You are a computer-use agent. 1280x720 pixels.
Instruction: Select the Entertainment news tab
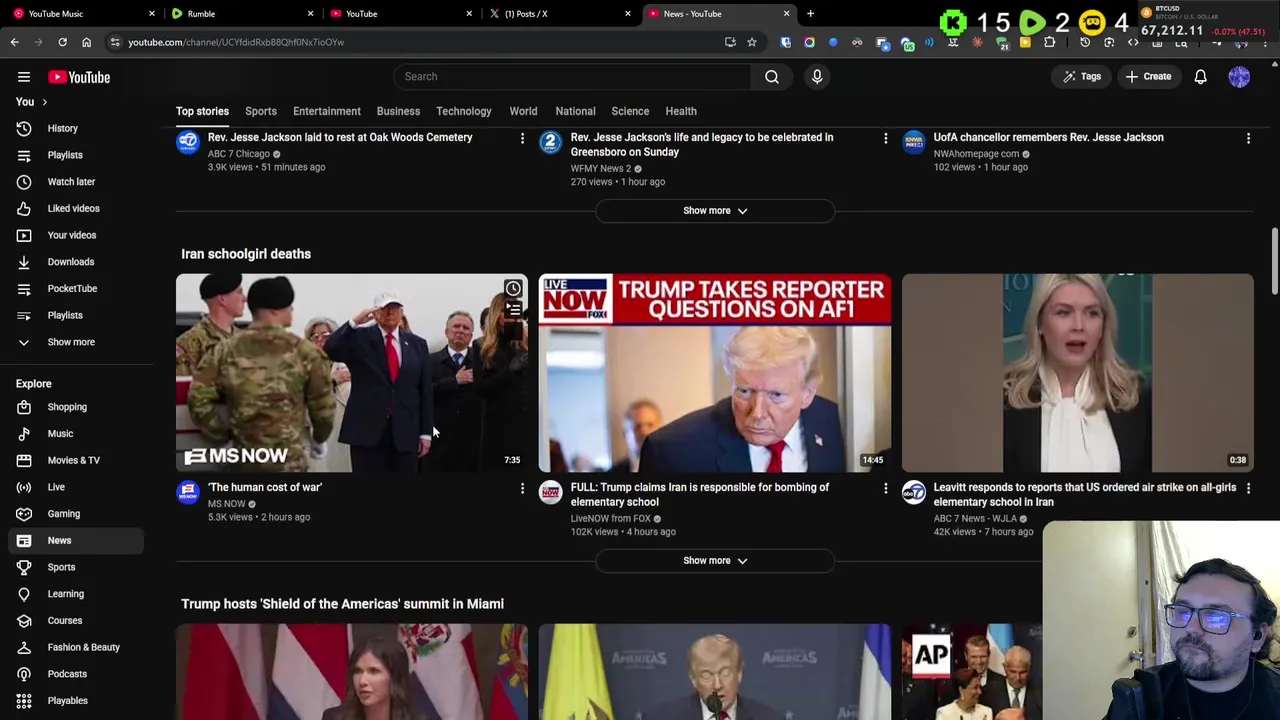[x=327, y=111]
